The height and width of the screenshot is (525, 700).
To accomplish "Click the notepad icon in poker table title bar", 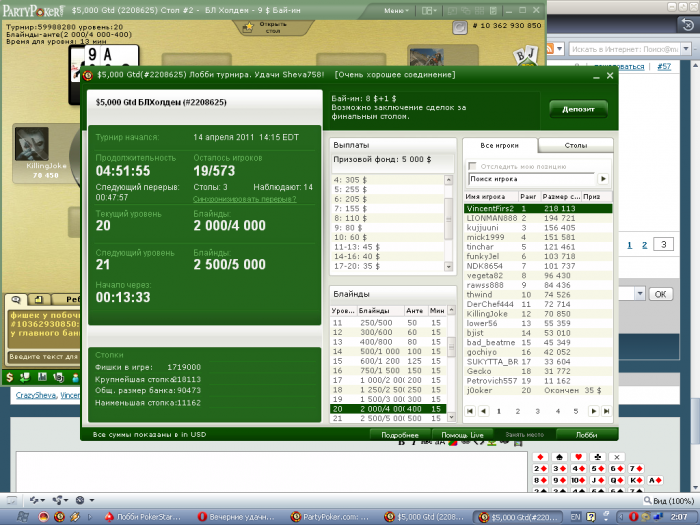I will [x=493, y=10].
